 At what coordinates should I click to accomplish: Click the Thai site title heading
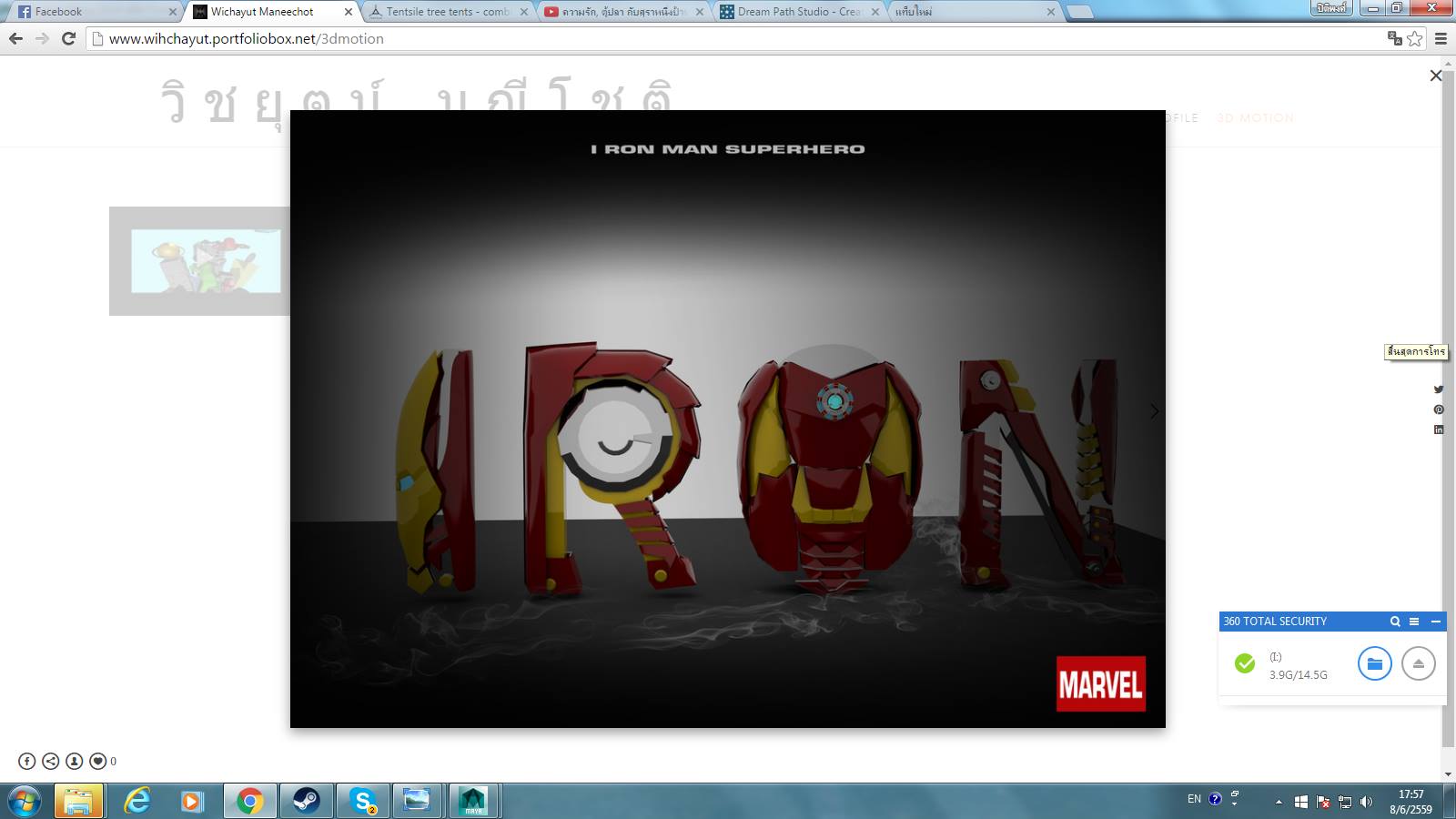[418, 102]
